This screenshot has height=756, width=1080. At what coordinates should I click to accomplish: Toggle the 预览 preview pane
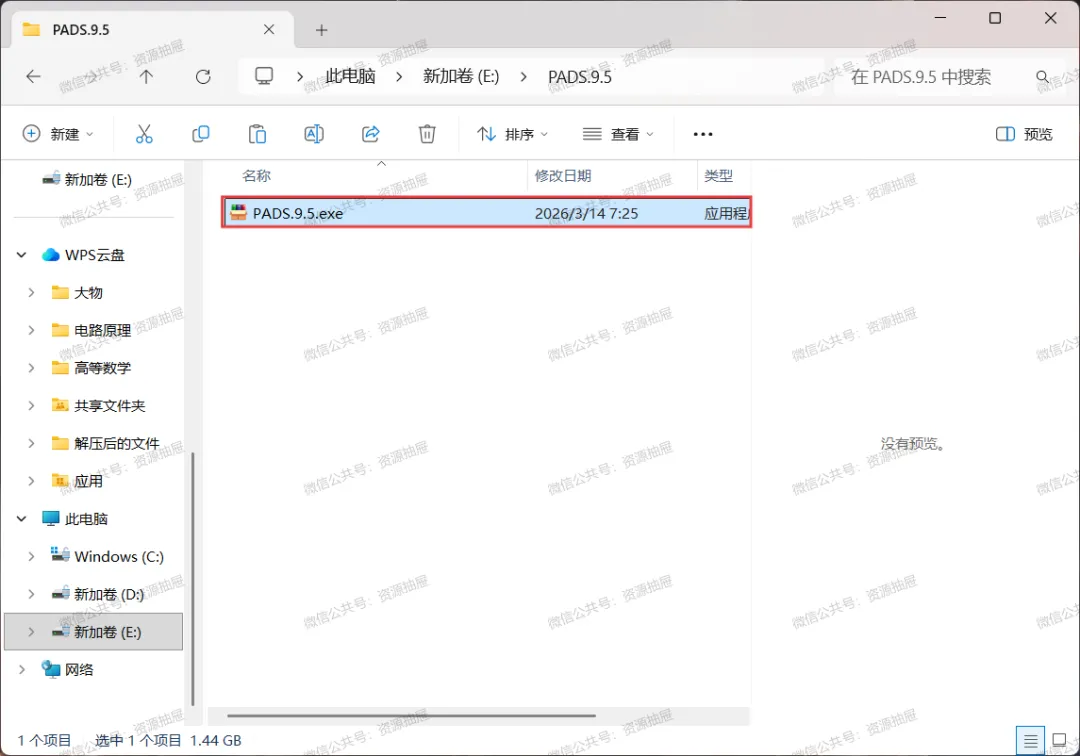coord(1024,134)
